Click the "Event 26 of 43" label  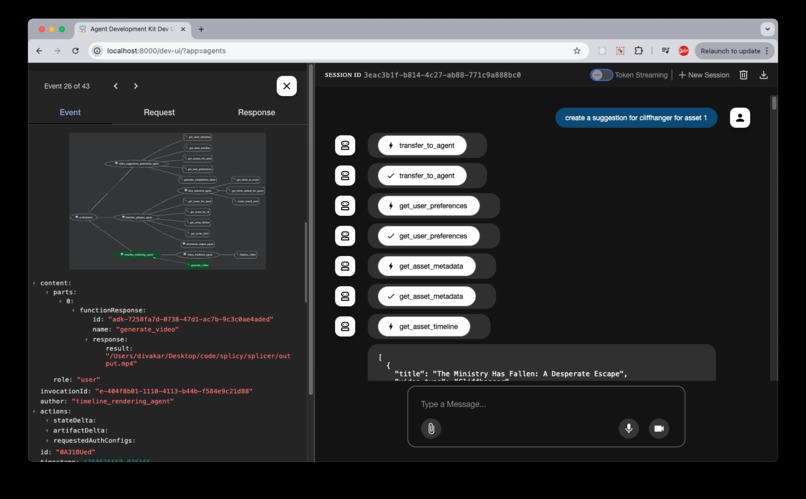[x=67, y=86]
